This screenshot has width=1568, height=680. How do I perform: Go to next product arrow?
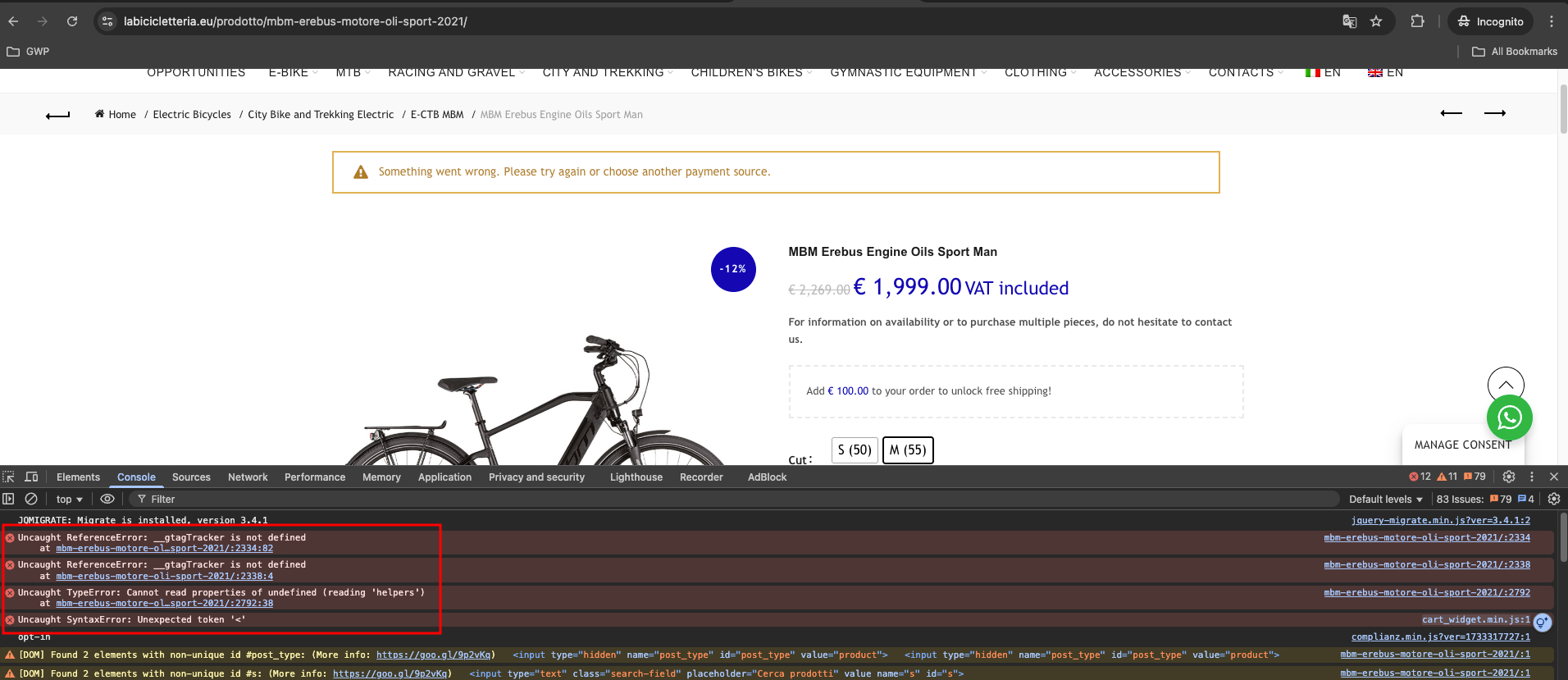(1495, 113)
